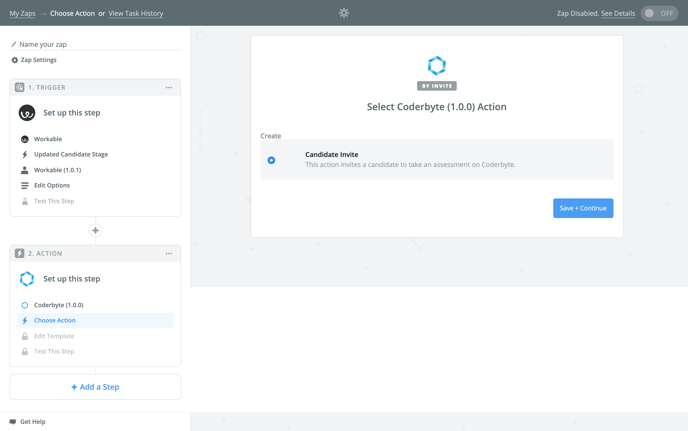
Task: Select the Candidate Invite radio button
Action: click(271, 160)
